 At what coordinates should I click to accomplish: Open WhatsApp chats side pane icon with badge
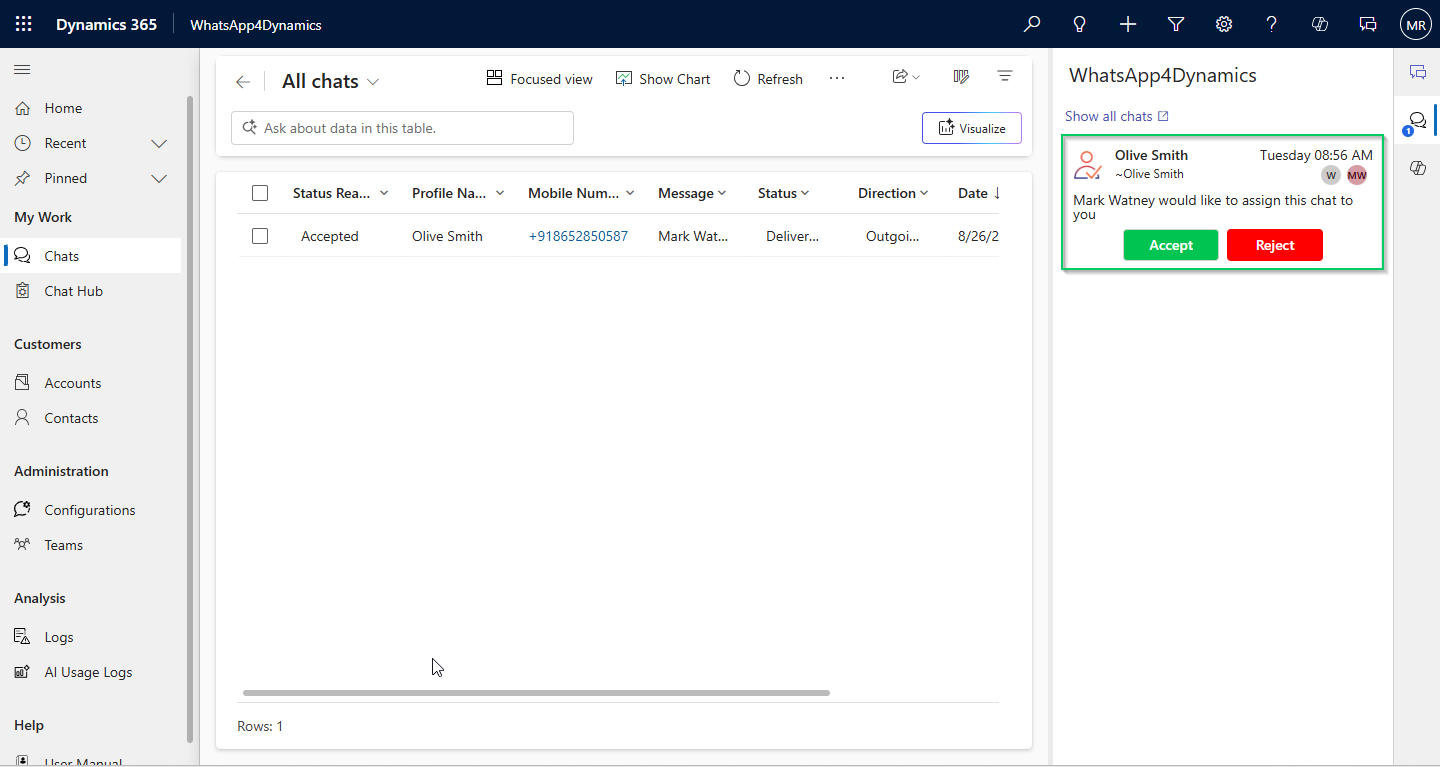[1416, 121]
